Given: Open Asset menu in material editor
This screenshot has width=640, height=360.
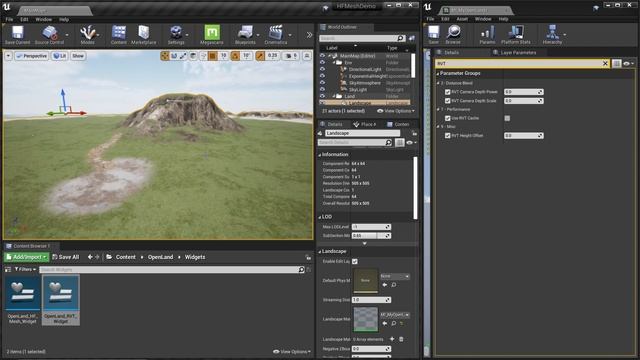Looking at the screenshot, I should pos(462,19).
